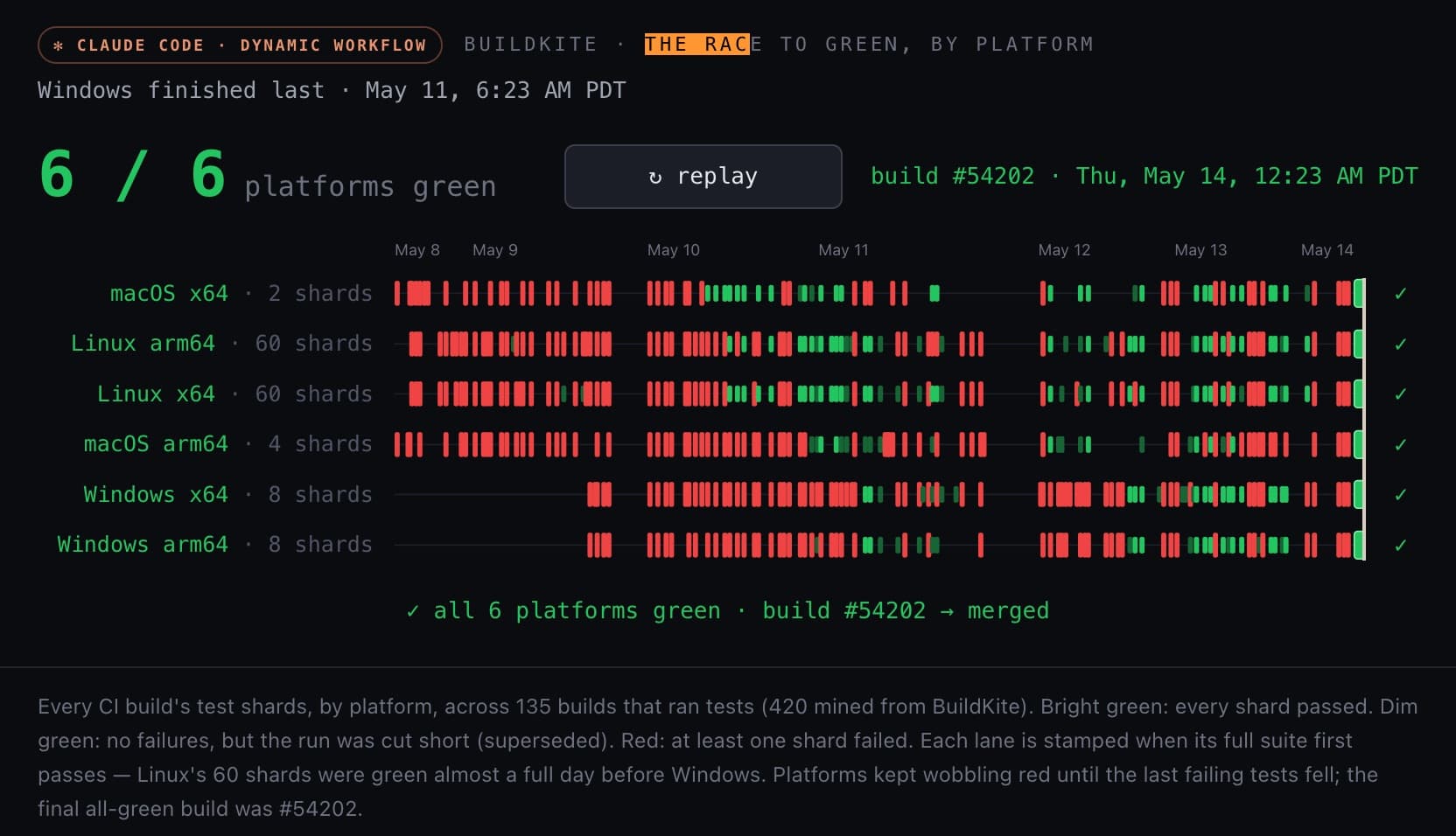Select the macOS arm64 platform label
Image resolution: width=1456 pixels, height=836 pixels.
(x=156, y=444)
